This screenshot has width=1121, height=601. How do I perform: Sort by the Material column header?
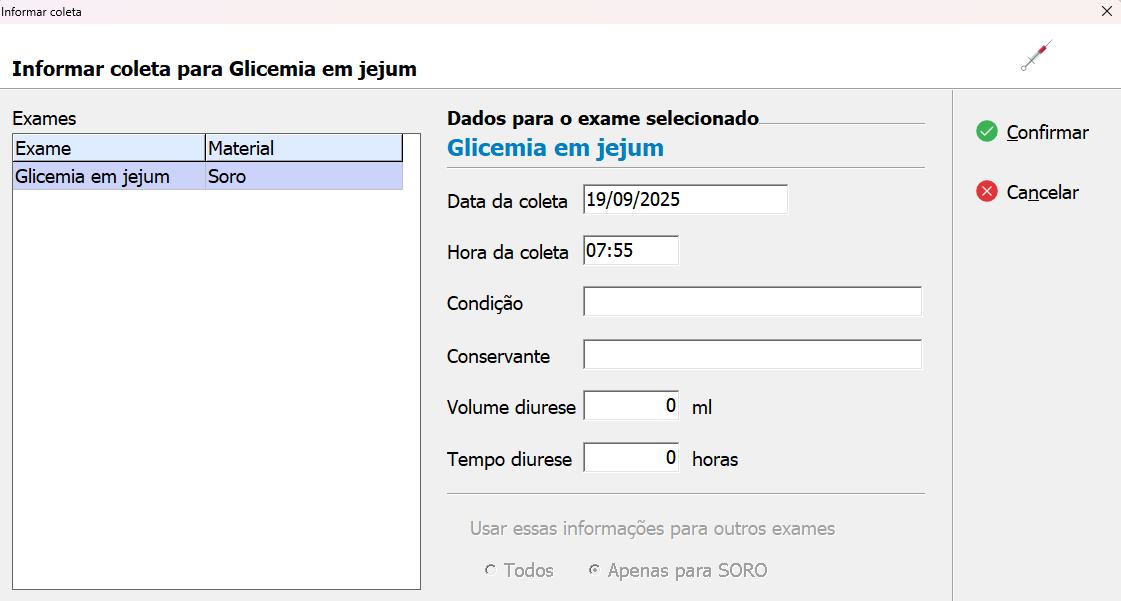coord(304,148)
